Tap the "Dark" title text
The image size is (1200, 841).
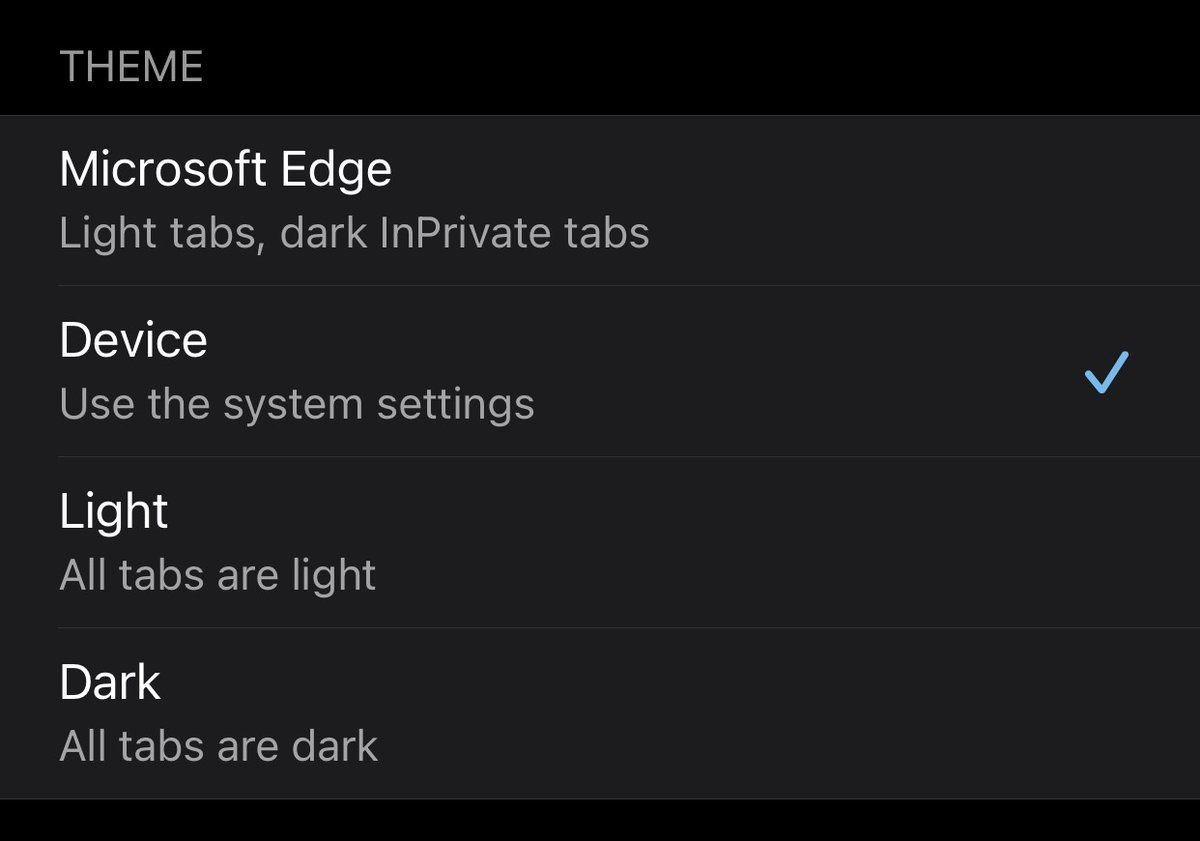point(109,682)
